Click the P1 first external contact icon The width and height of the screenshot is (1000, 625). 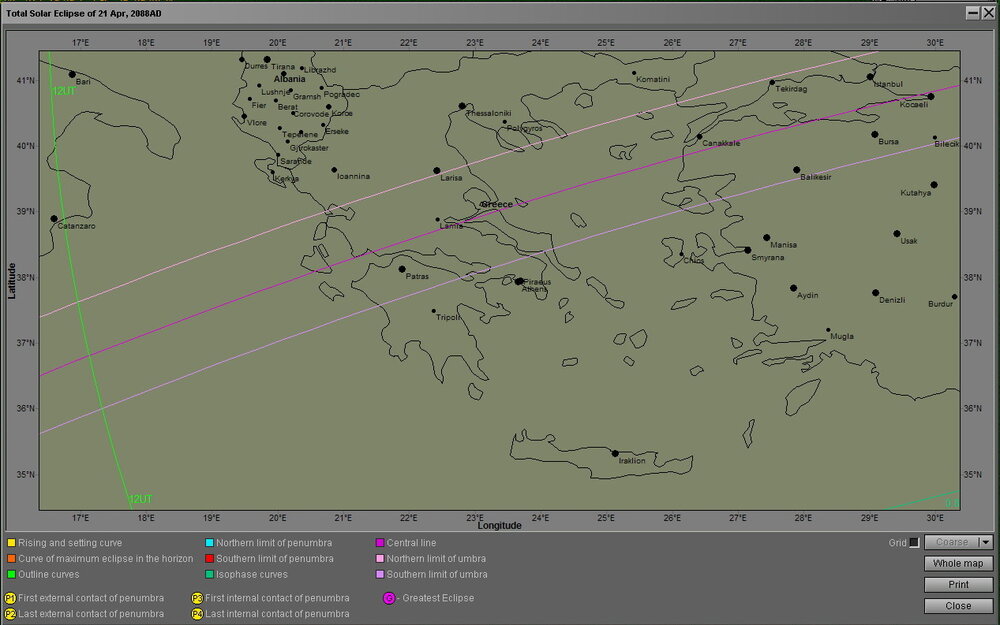10,598
